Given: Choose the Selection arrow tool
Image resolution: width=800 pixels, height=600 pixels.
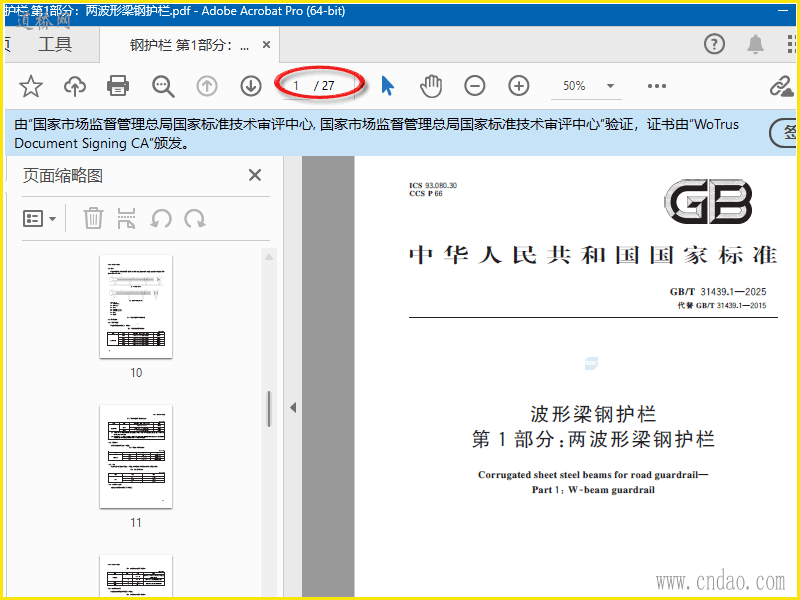Looking at the screenshot, I should (x=388, y=86).
